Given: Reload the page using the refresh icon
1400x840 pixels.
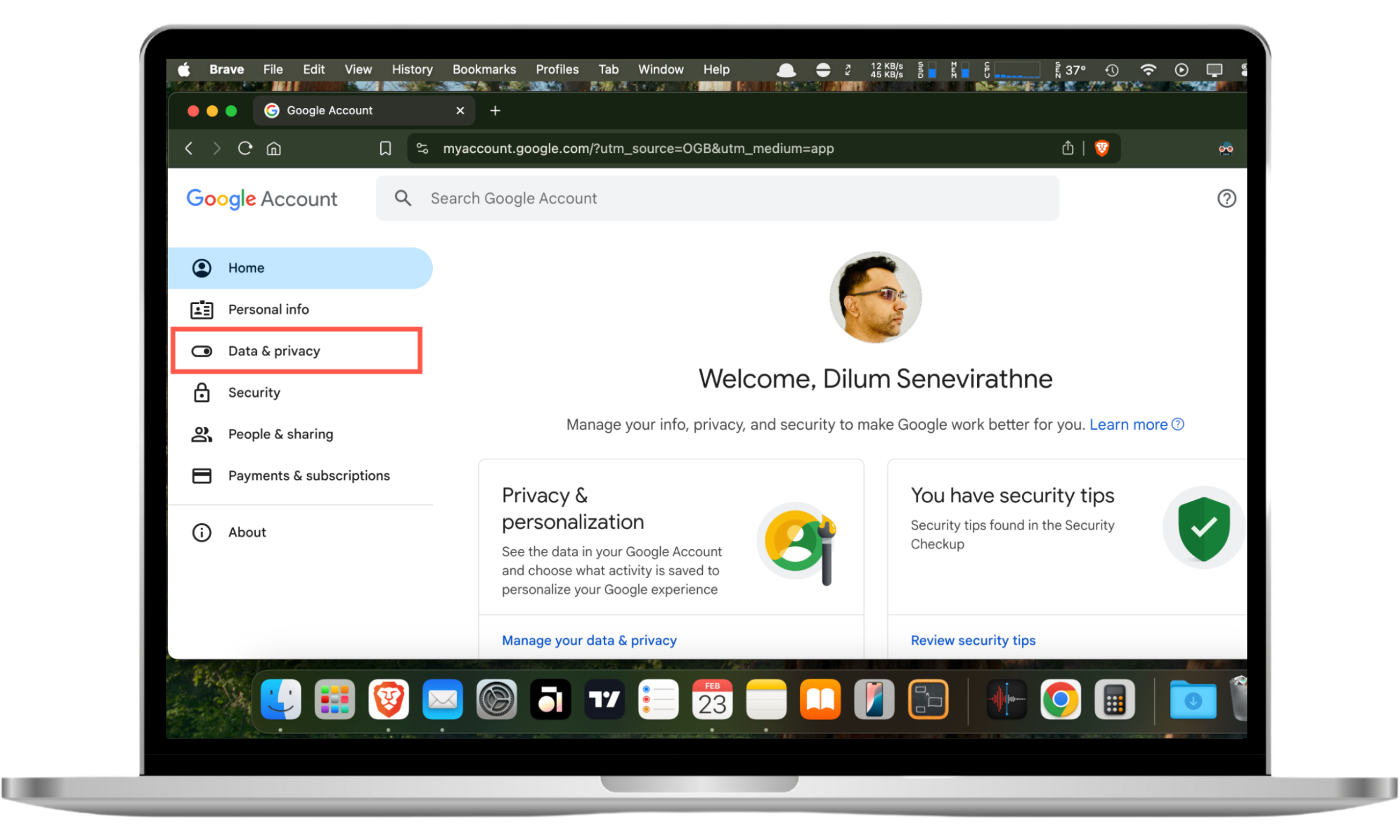Looking at the screenshot, I should point(245,148).
